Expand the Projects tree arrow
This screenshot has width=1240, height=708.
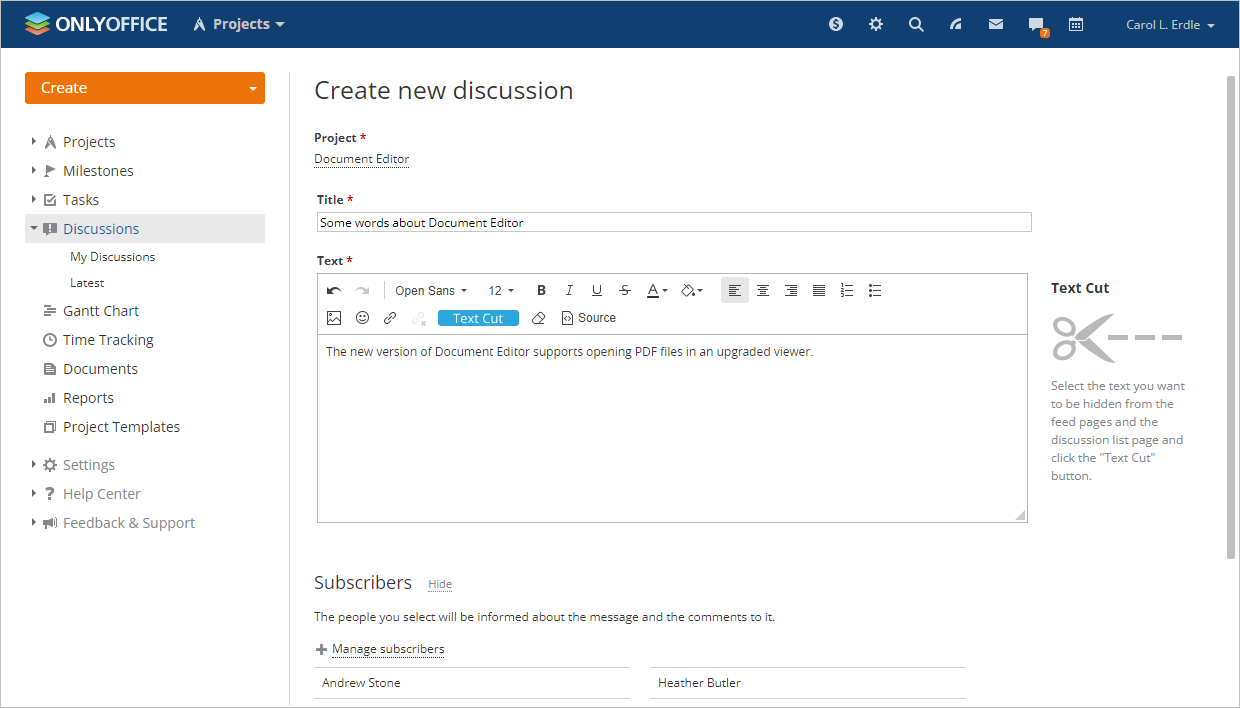coord(33,141)
